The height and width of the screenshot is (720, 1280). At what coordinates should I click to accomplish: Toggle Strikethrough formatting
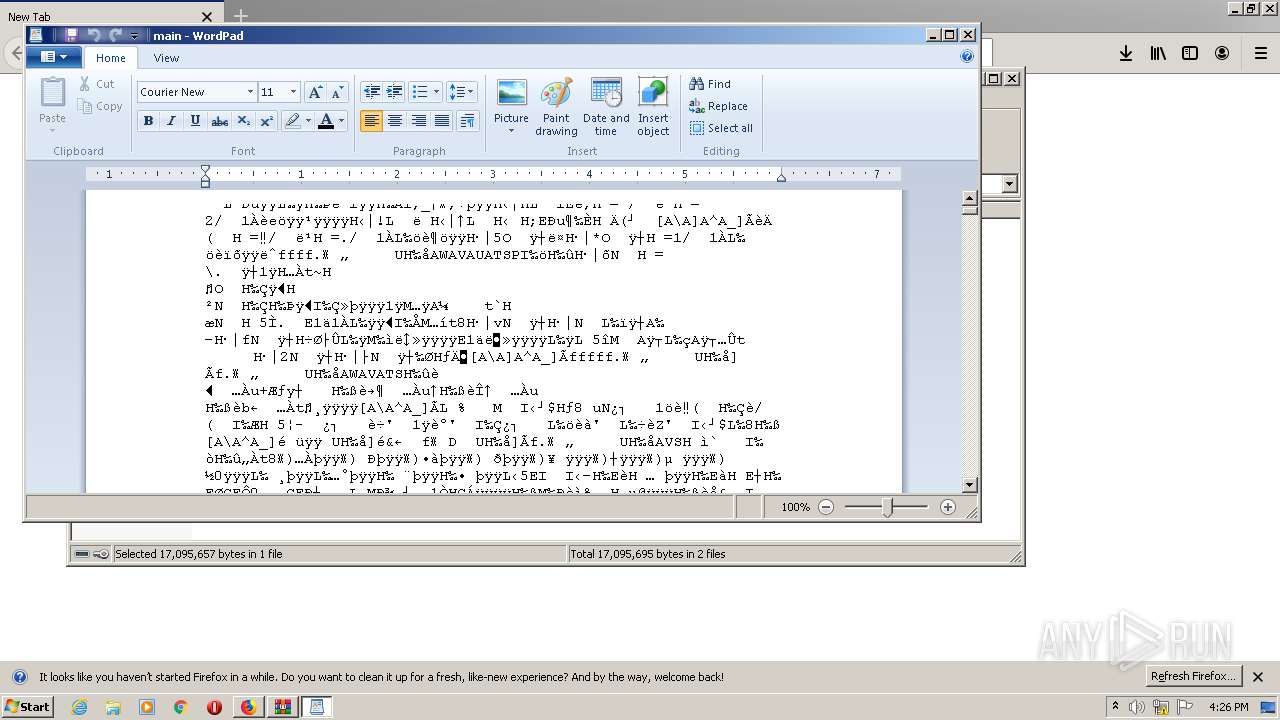tap(219, 121)
